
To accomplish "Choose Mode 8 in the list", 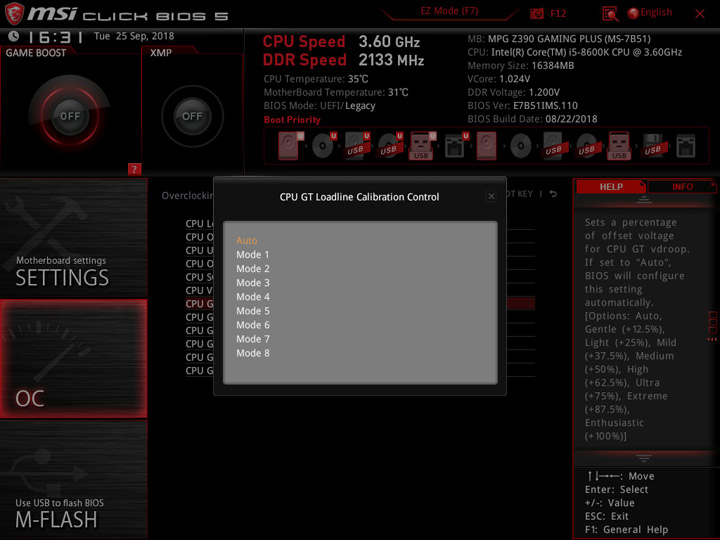I will pos(253,353).
